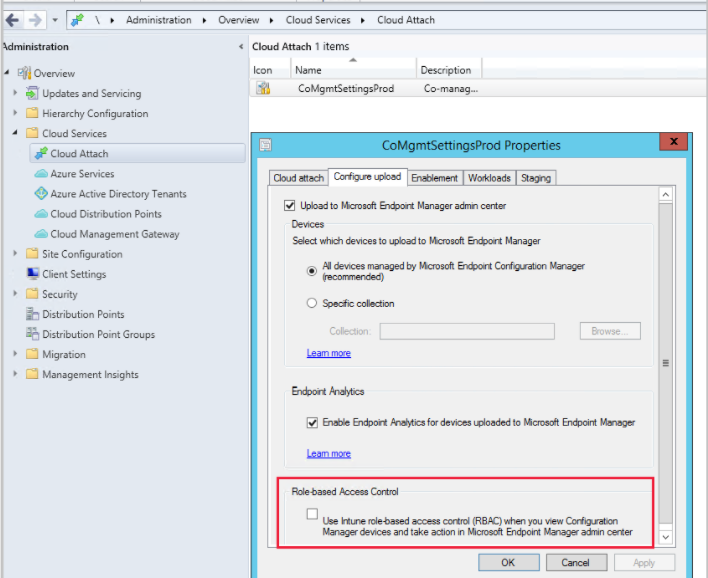Click Administration in the breadcrumb
The height and width of the screenshot is (578, 708).
(x=158, y=20)
